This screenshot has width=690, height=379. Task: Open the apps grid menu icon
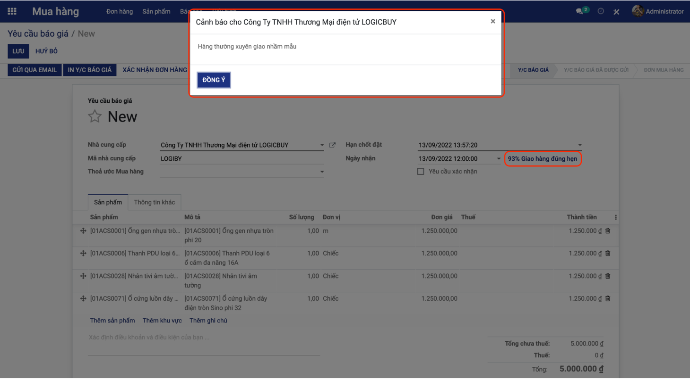click(12, 11)
